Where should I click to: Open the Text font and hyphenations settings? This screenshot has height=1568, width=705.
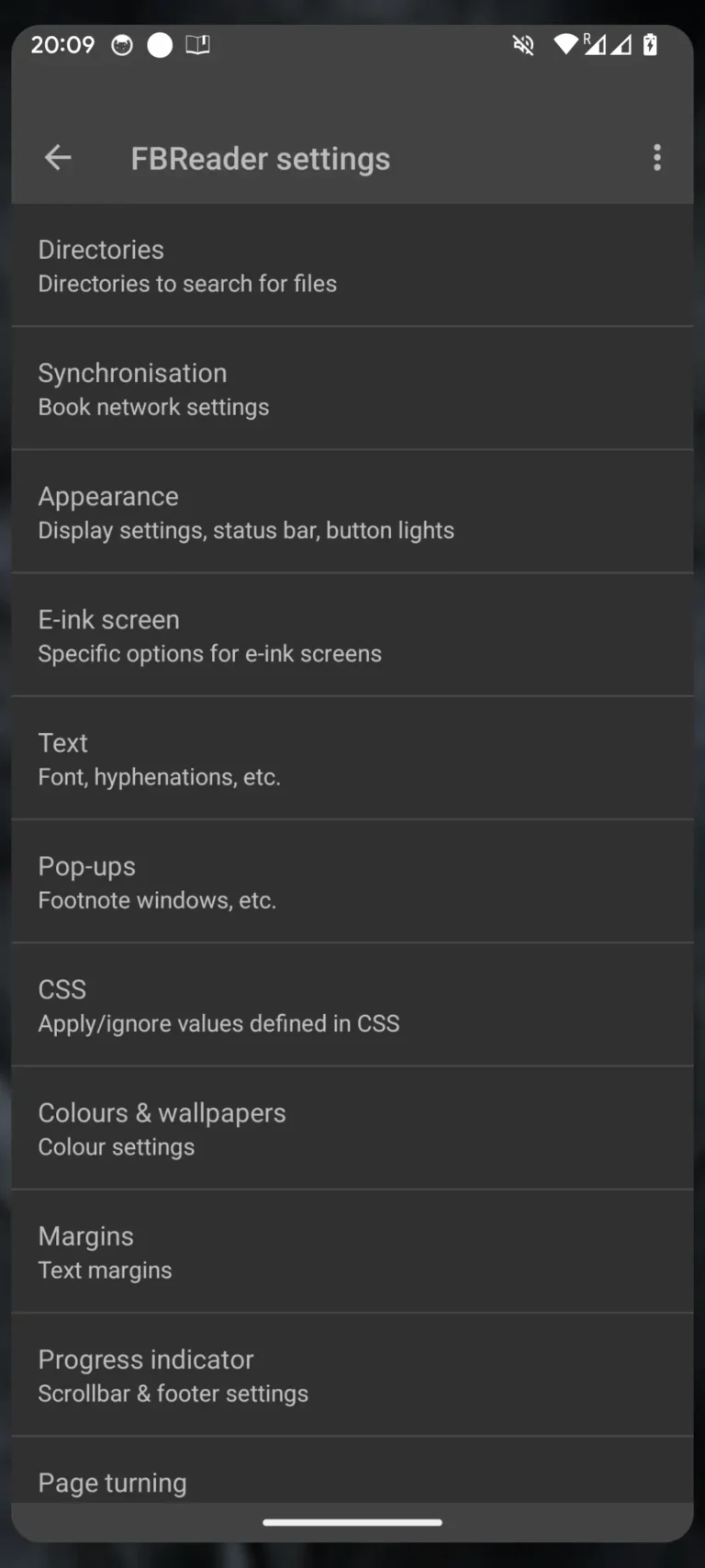[352, 758]
